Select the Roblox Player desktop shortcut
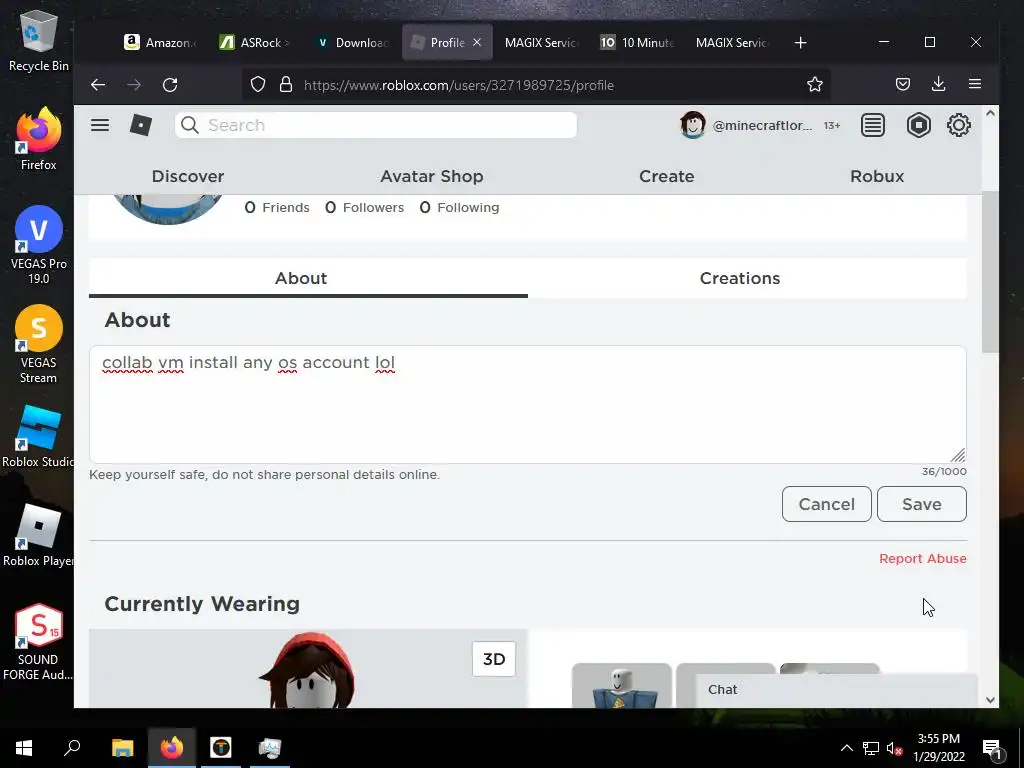The image size is (1024, 768). (38, 536)
